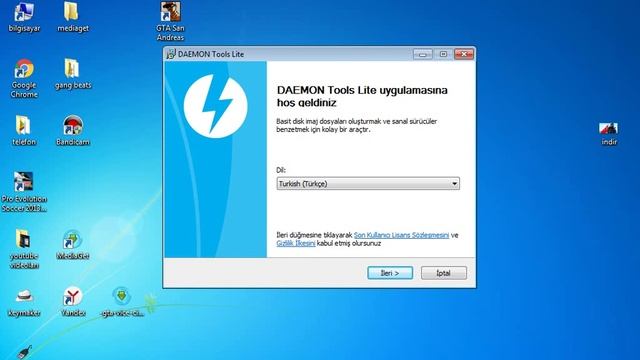Open the mediaget folder icon

click(x=73, y=17)
